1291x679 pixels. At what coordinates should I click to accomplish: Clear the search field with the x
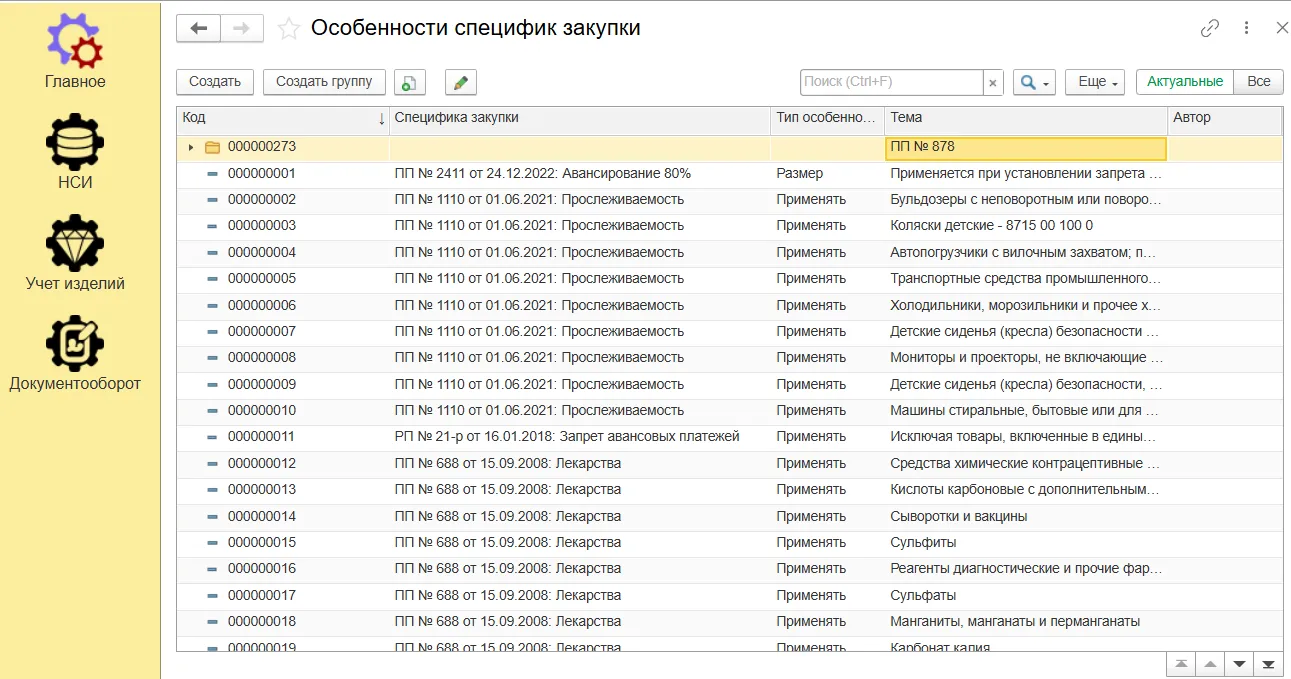click(x=993, y=83)
